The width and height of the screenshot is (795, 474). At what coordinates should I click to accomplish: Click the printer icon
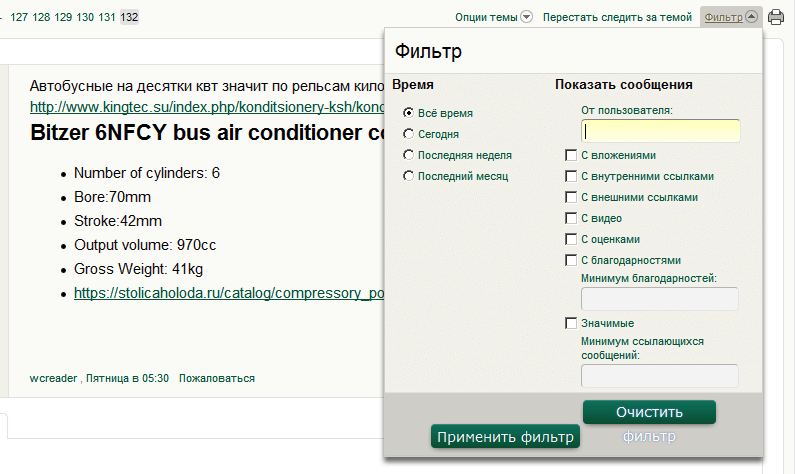(x=776, y=17)
